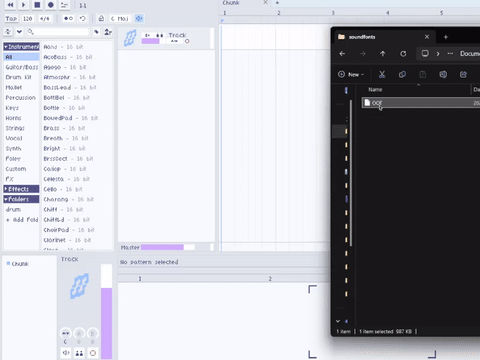Select the ChoirPad 16 bit instrument

click(77, 230)
